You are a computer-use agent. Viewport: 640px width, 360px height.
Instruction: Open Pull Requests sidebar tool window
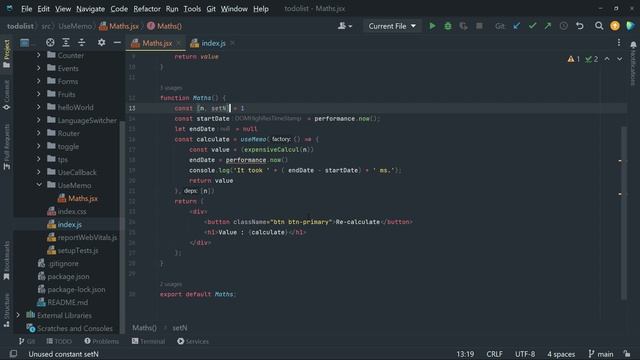click(x=7, y=147)
